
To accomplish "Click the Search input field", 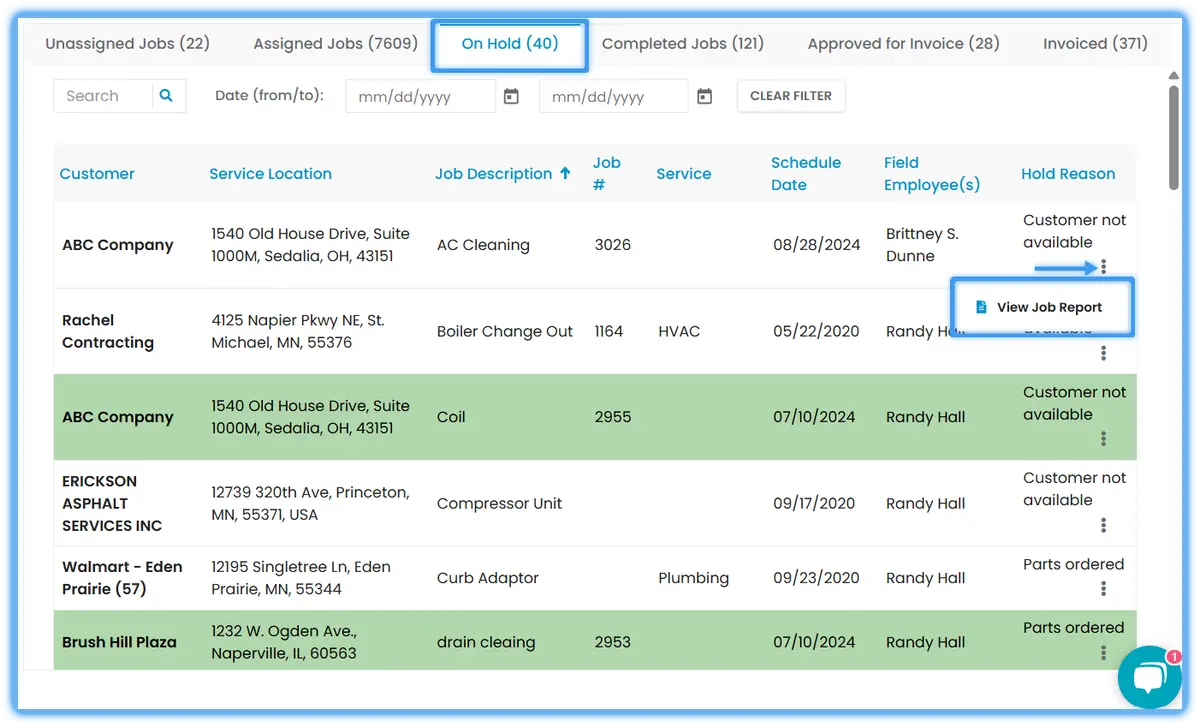I will pos(103,96).
